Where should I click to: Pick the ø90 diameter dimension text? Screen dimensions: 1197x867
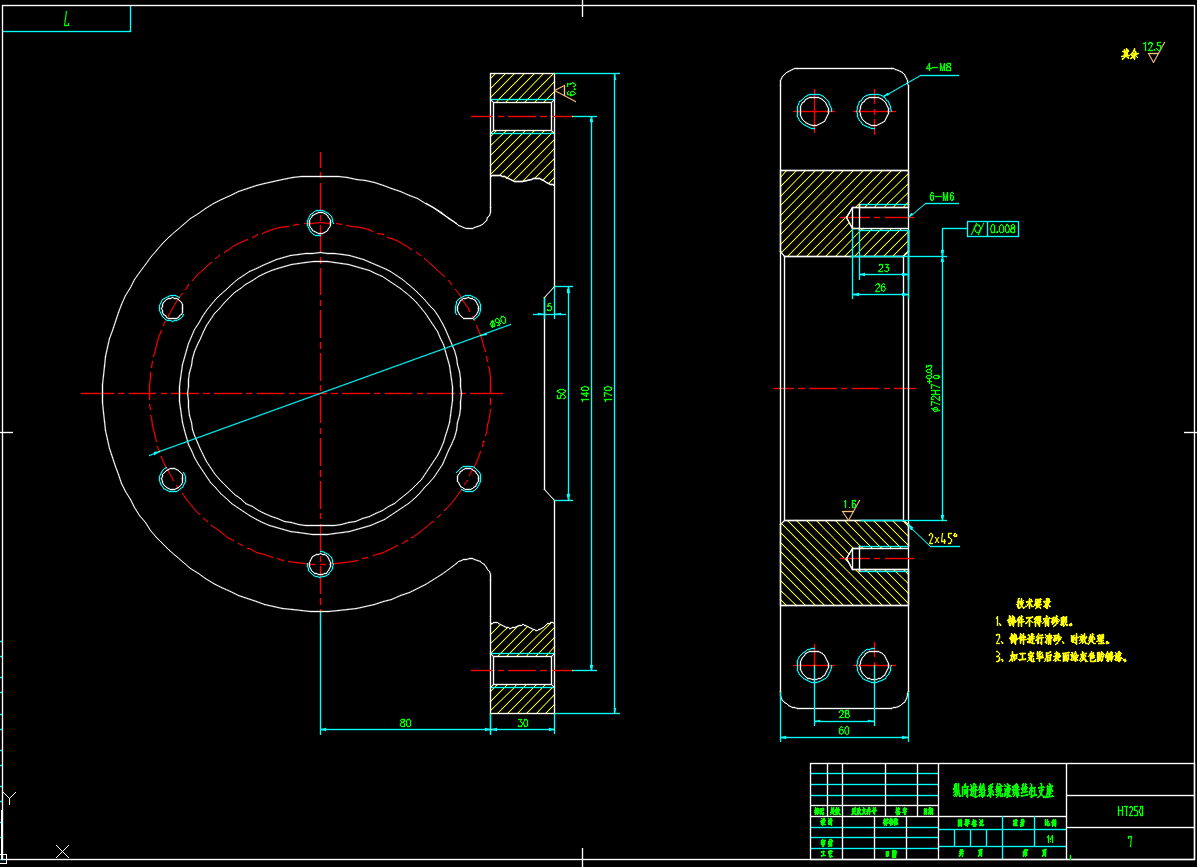pos(498,322)
